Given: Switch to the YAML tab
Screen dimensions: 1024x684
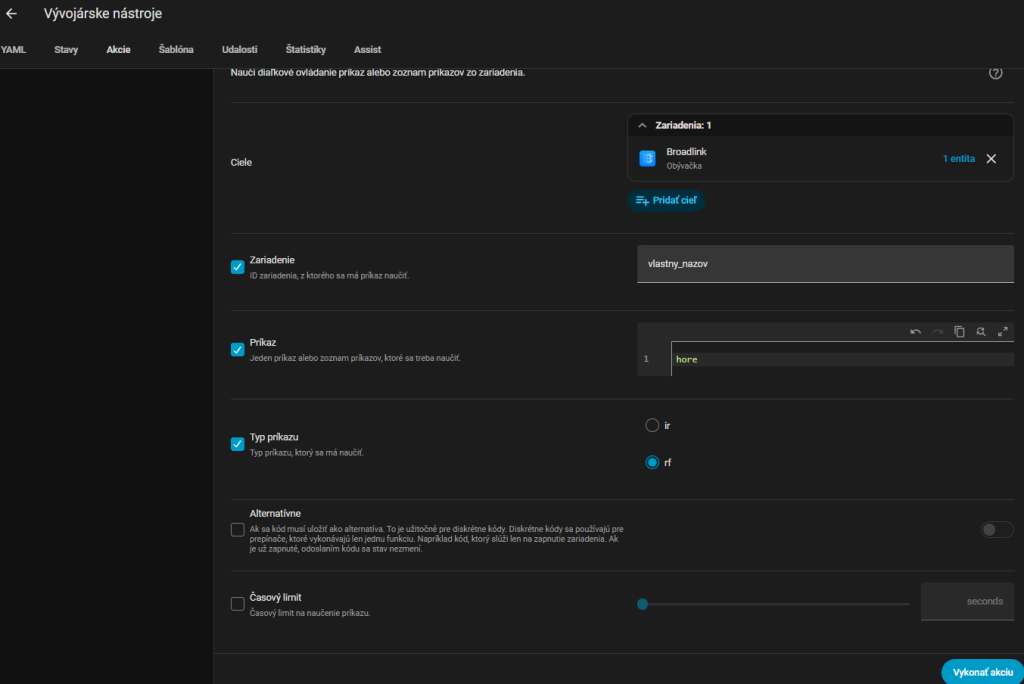Looking at the screenshot, I should pos(13,50).
